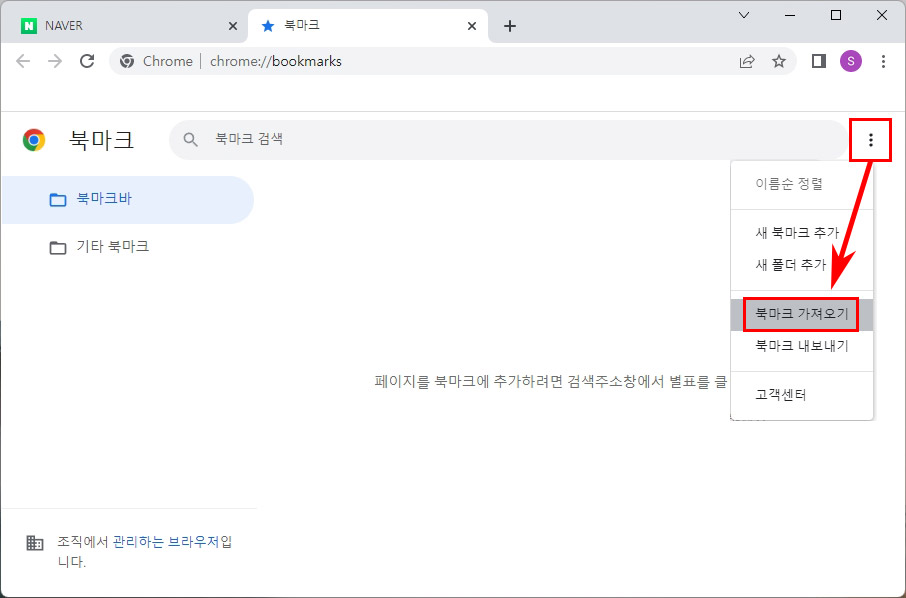Screen dimensions: 906x598
Task: Click the managed organization building icon
Action: tap(35, 542)
